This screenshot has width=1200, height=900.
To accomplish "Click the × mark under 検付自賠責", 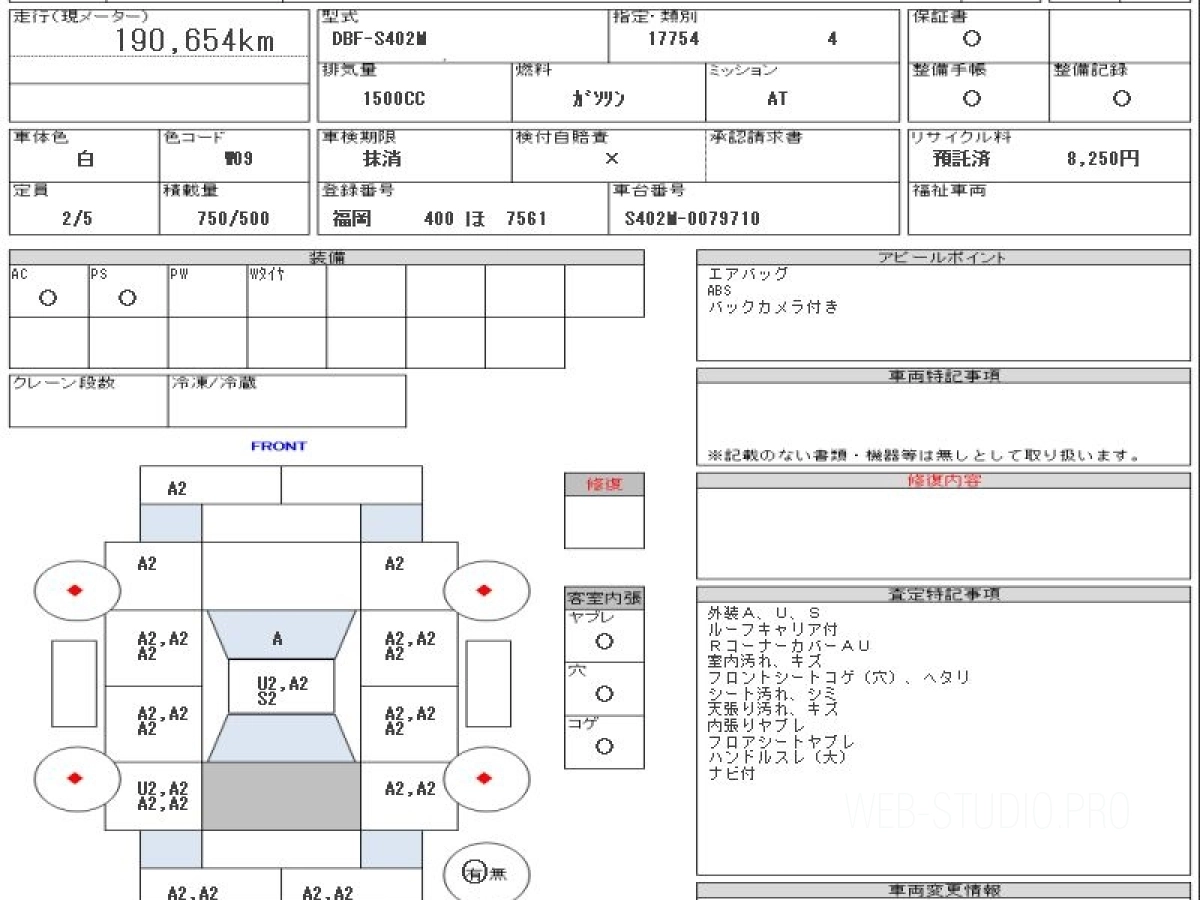I will click(x=612, y=158).
